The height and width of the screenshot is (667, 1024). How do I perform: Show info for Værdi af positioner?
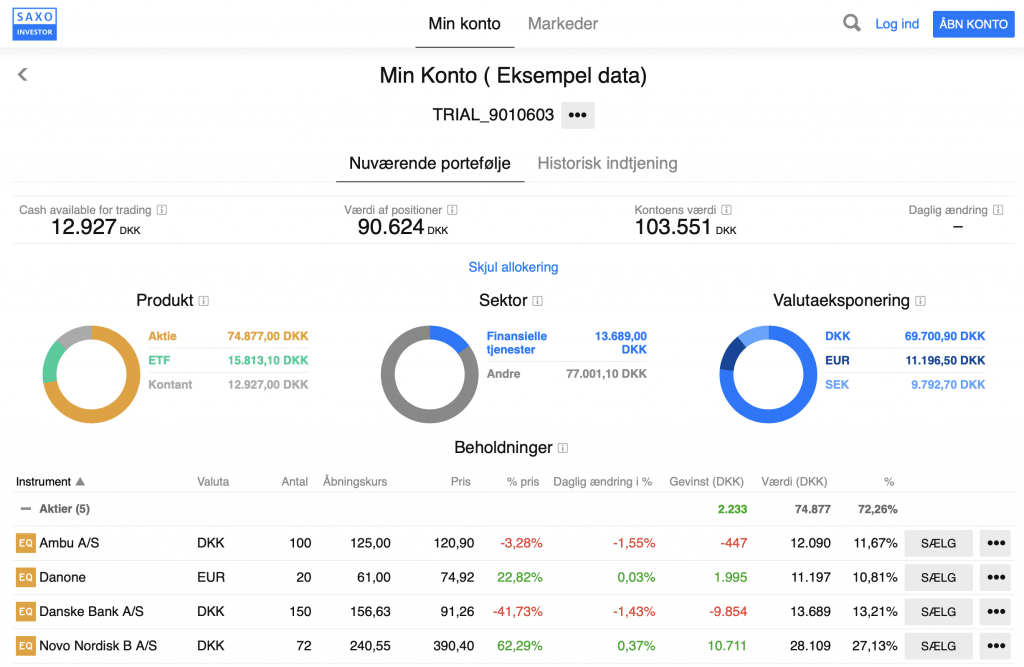[452, 210]
